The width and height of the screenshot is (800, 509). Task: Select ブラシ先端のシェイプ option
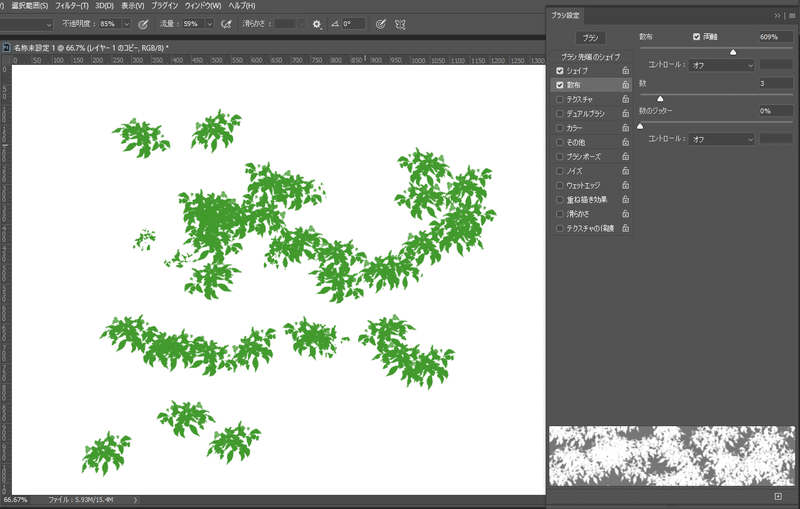coord(591,57)
